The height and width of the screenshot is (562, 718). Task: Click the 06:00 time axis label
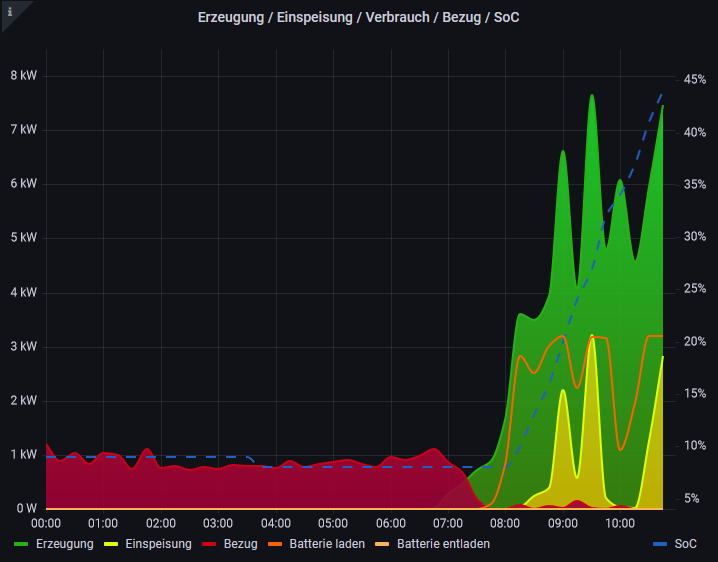click(391, 524)
